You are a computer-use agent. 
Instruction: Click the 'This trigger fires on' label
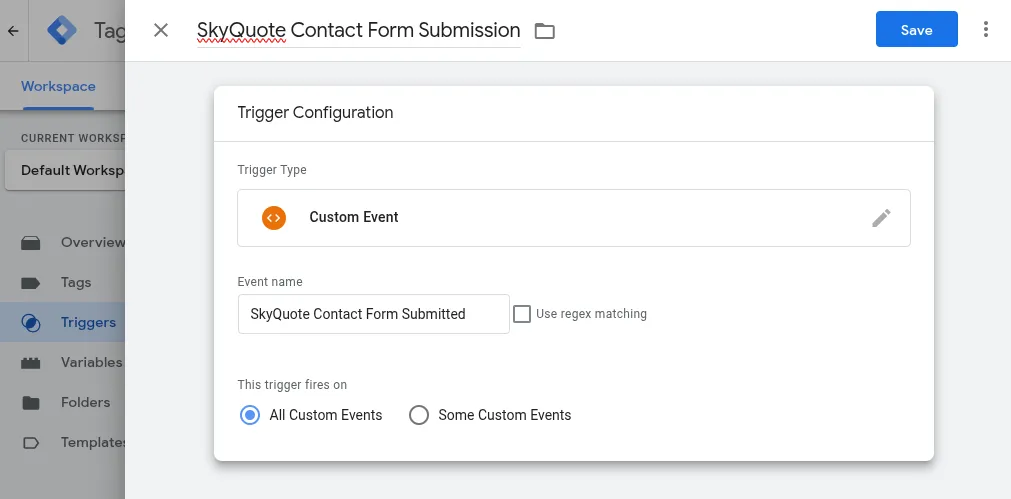292,385
